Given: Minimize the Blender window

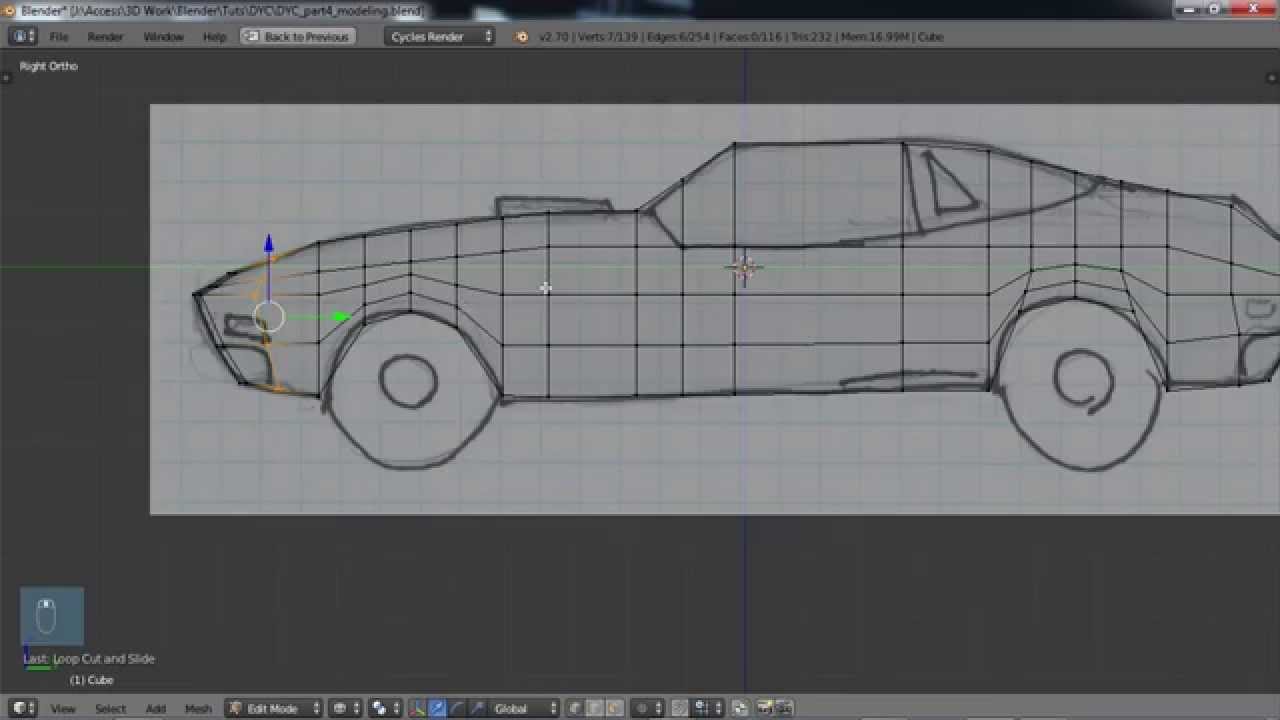Looking at the screenshot, I should pos(1189,8).
